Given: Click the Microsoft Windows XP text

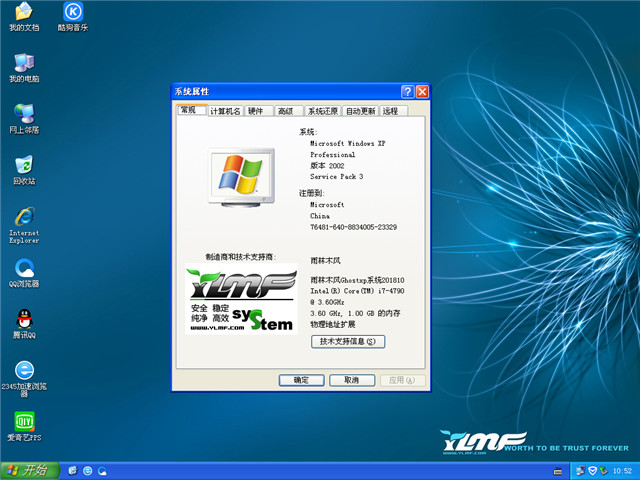Looking at the screenshot, I should click(x=347, y=143).
